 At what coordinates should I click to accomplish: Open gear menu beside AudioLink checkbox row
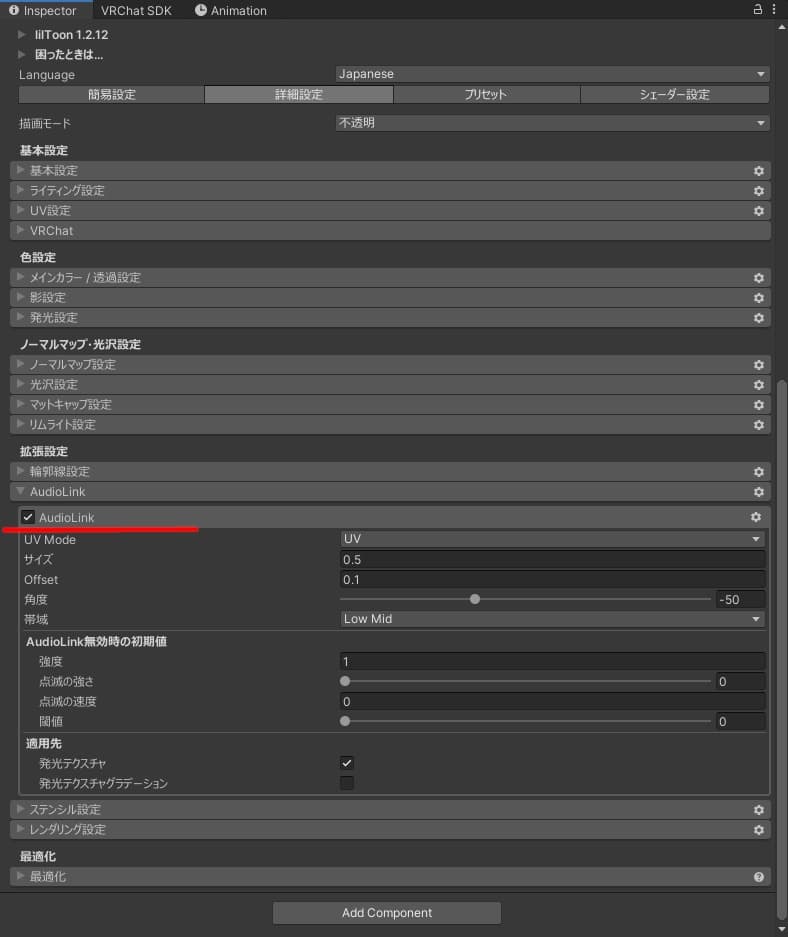(x=756, y=517)
